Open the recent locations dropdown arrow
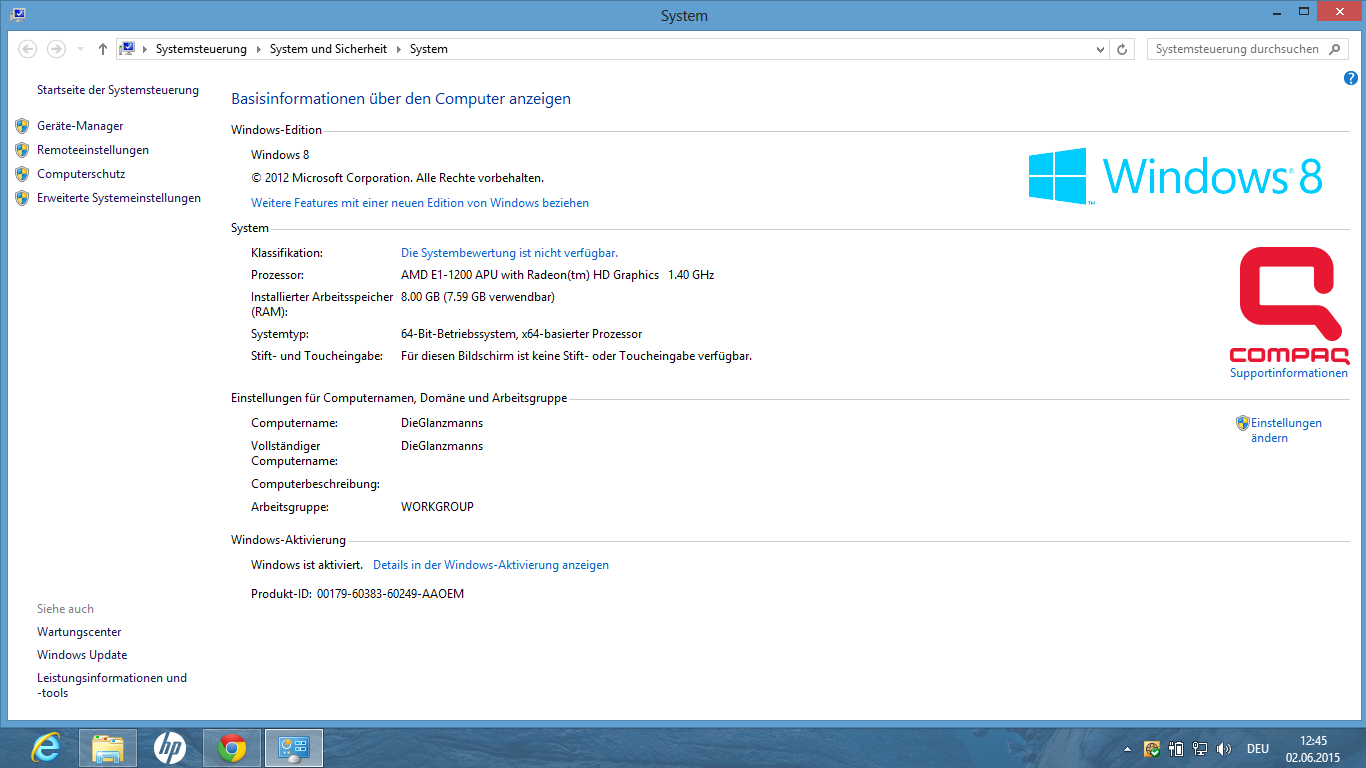 pyautogui.click(x=80, y=49)
